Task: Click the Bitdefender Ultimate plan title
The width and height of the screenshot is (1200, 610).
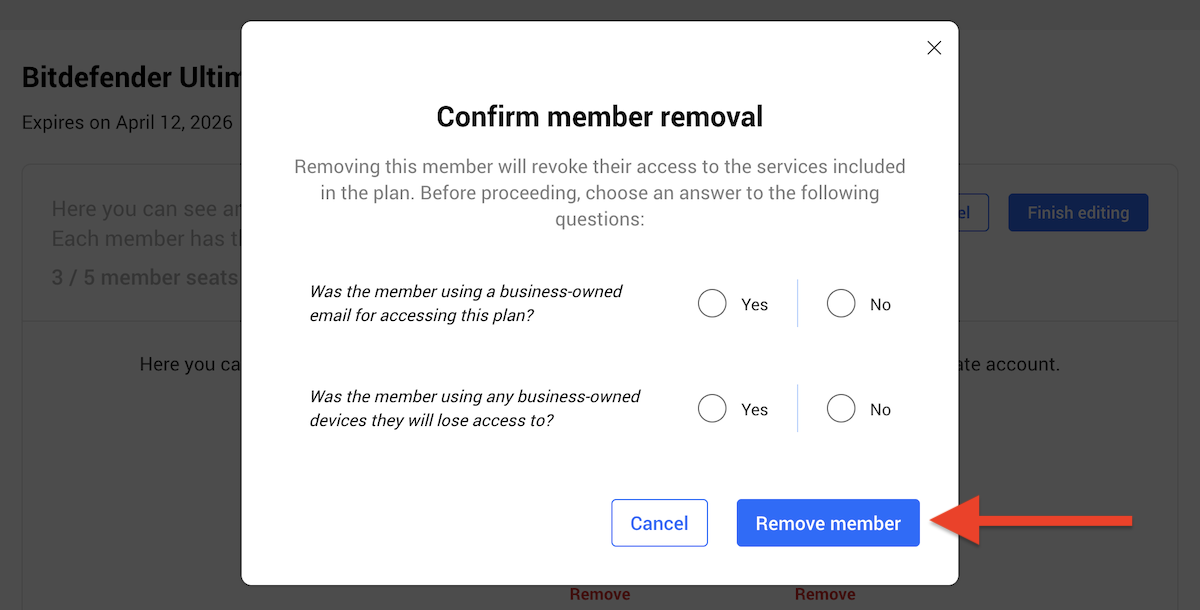Action: pos(130,77)
